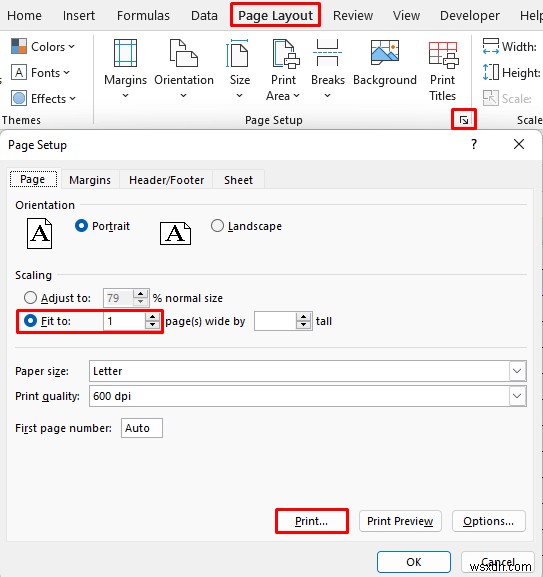This screenshot has height=577, width=543.
Task: Switch to the Home ribbon tab
Action: [x=24, y=15]
